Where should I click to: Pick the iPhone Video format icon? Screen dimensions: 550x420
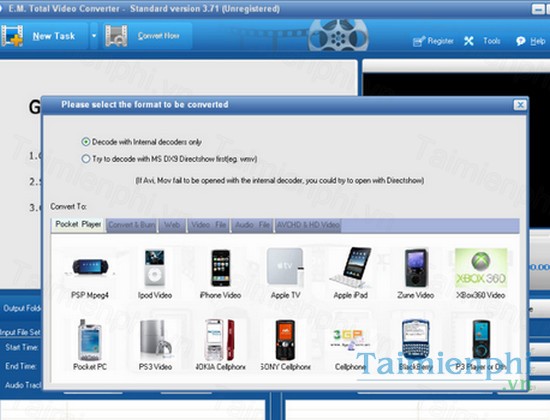point(220,268)
